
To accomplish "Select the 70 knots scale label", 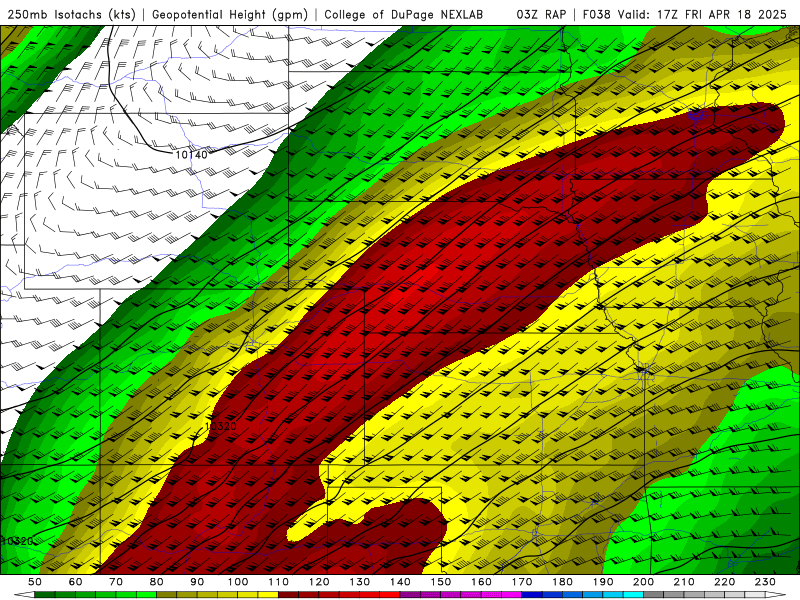I will click(116, 582).
